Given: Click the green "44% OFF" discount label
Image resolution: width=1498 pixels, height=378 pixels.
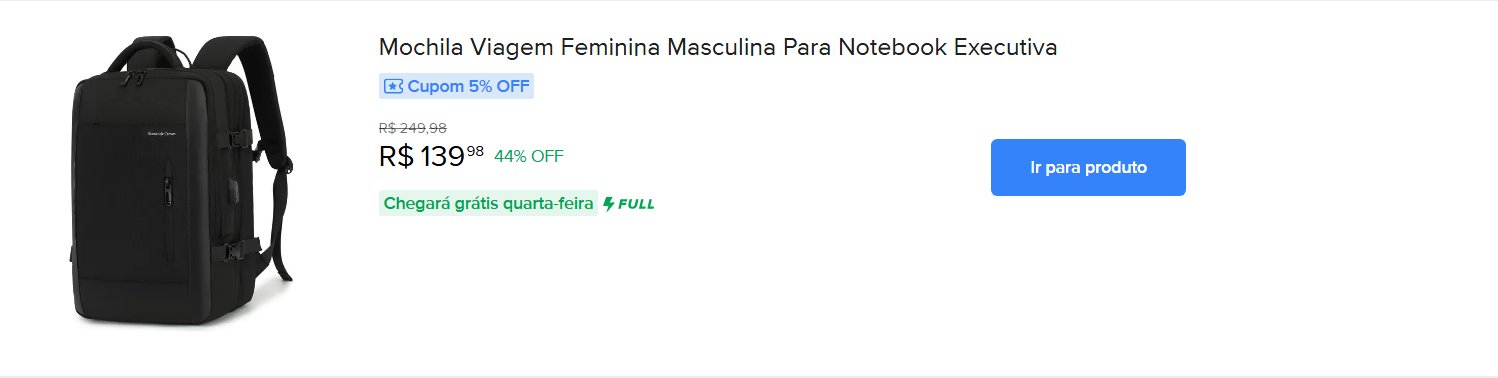Looking at the screenshot, I should (529, 156).
